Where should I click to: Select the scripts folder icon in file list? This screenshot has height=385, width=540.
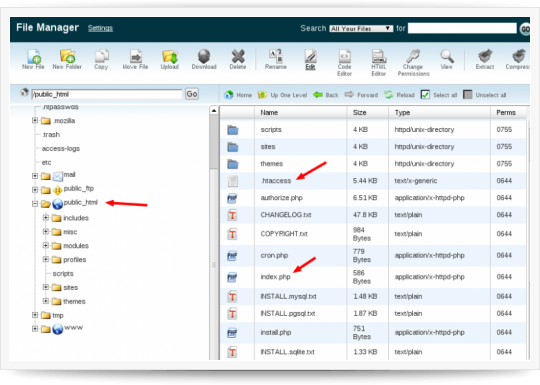233,130
